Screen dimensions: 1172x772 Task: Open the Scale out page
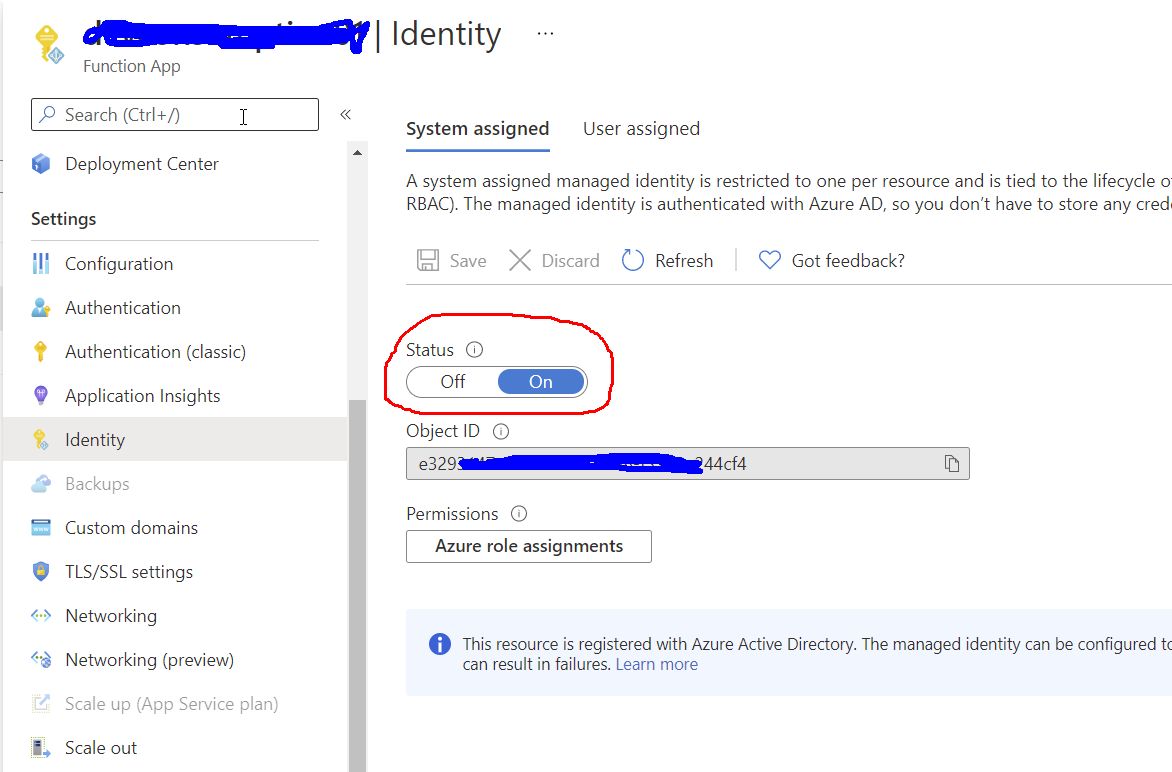[101, 748]
